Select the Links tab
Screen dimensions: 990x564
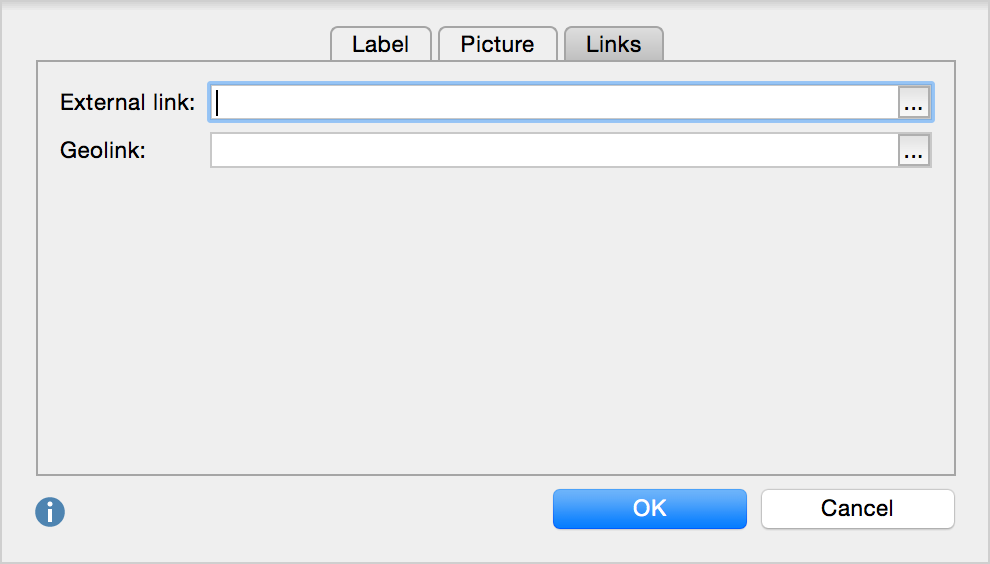(613, 44)
